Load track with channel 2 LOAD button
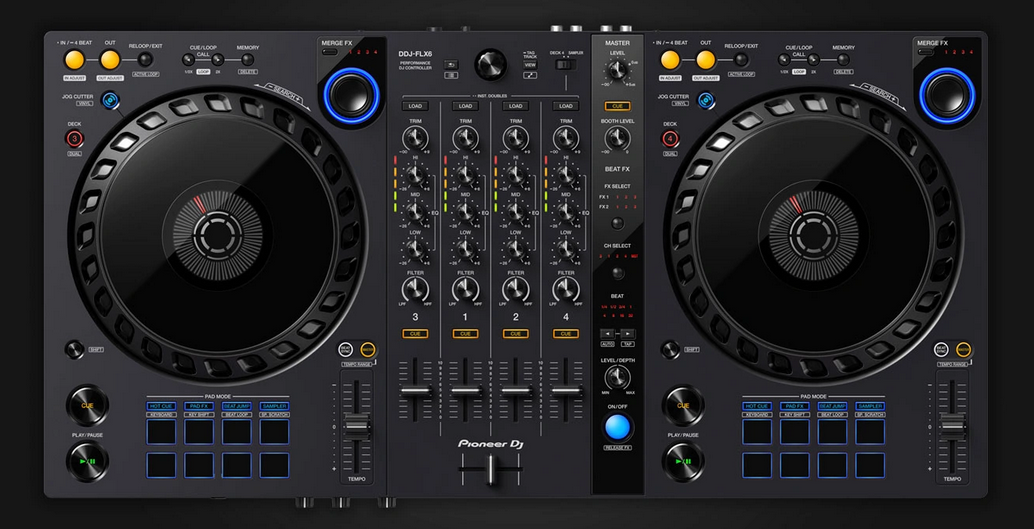This screenshot has width=1034, height=529. (516, 106)
